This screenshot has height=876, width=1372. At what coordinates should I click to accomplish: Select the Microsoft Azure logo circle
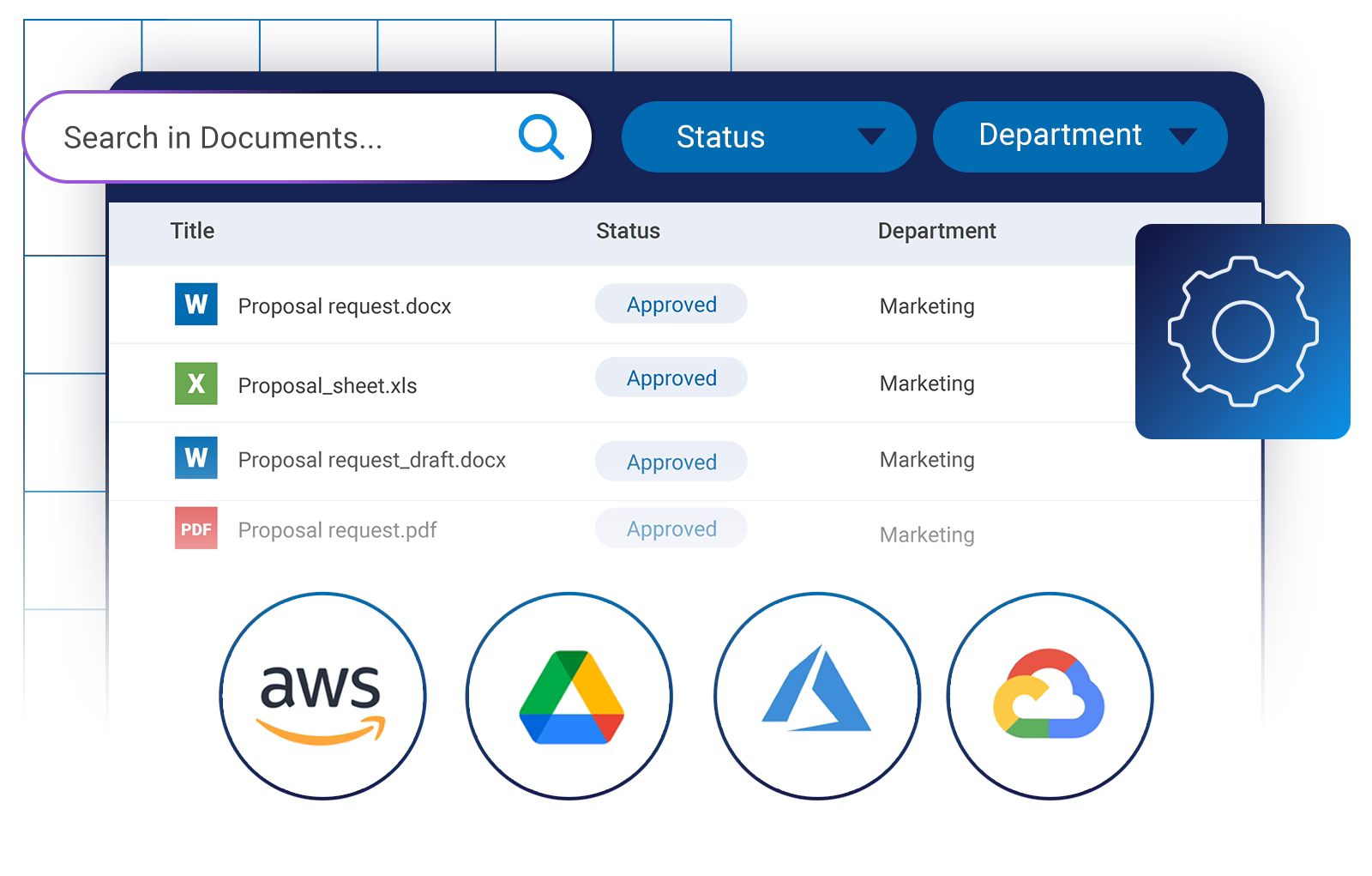[817, 696]
